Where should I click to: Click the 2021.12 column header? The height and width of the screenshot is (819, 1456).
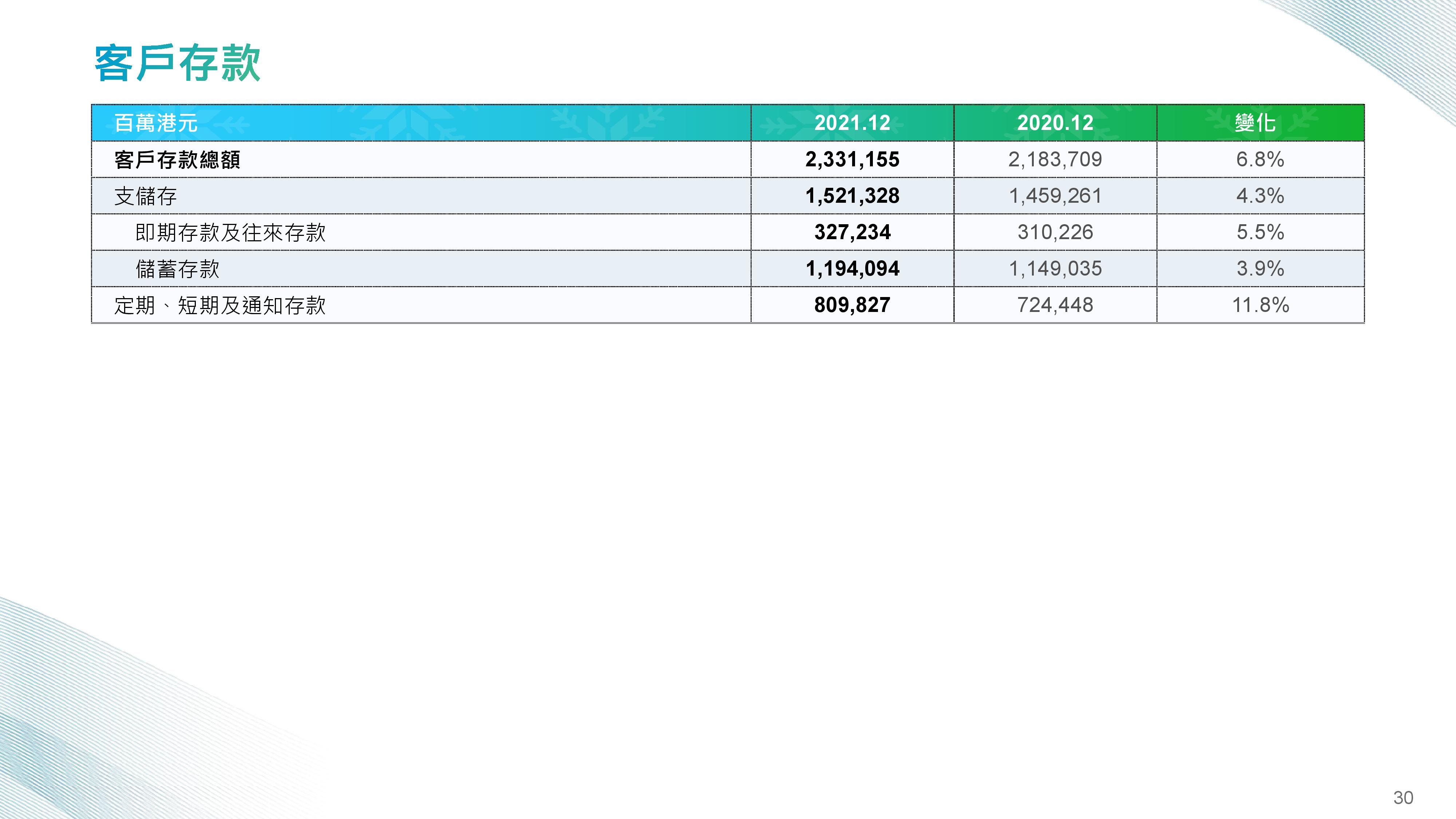tap(852, 123)
